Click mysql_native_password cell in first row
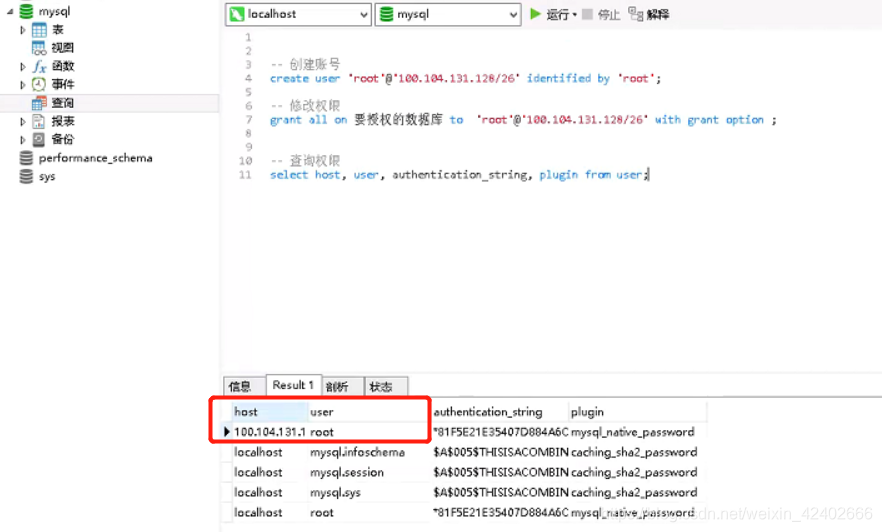Image resolution: width=882 pixels, height=532 pixels. pyautogui.click(x=637, y=432)
